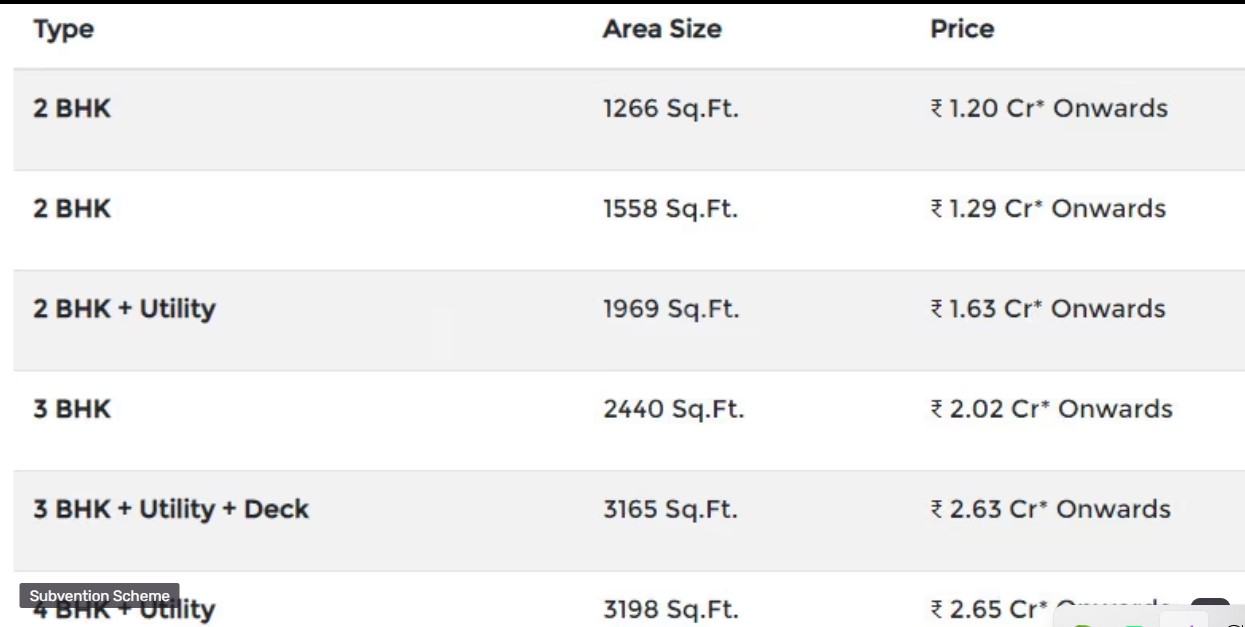Click the 2440 Sq.Ft. area cell
1245x627 pixels.
click(674, 409)
